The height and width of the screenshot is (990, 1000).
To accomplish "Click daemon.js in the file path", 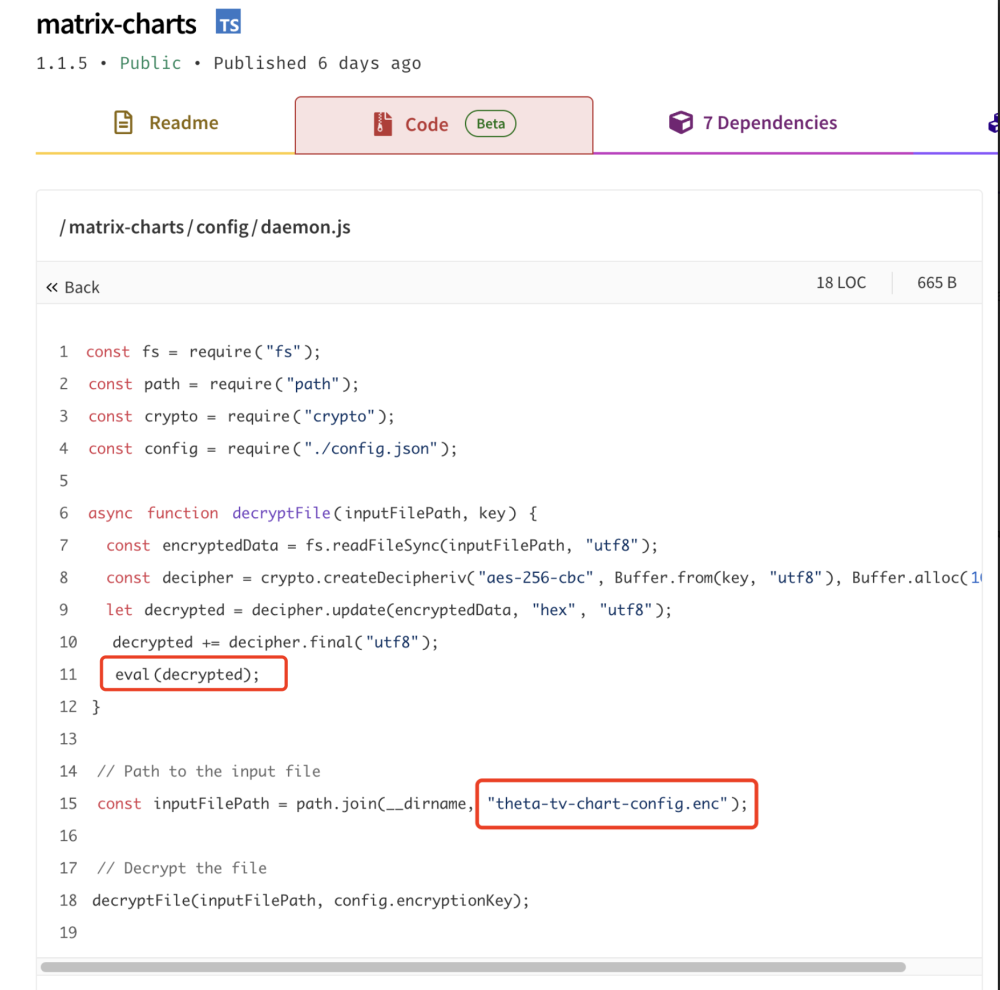I will tap(305, 227).
